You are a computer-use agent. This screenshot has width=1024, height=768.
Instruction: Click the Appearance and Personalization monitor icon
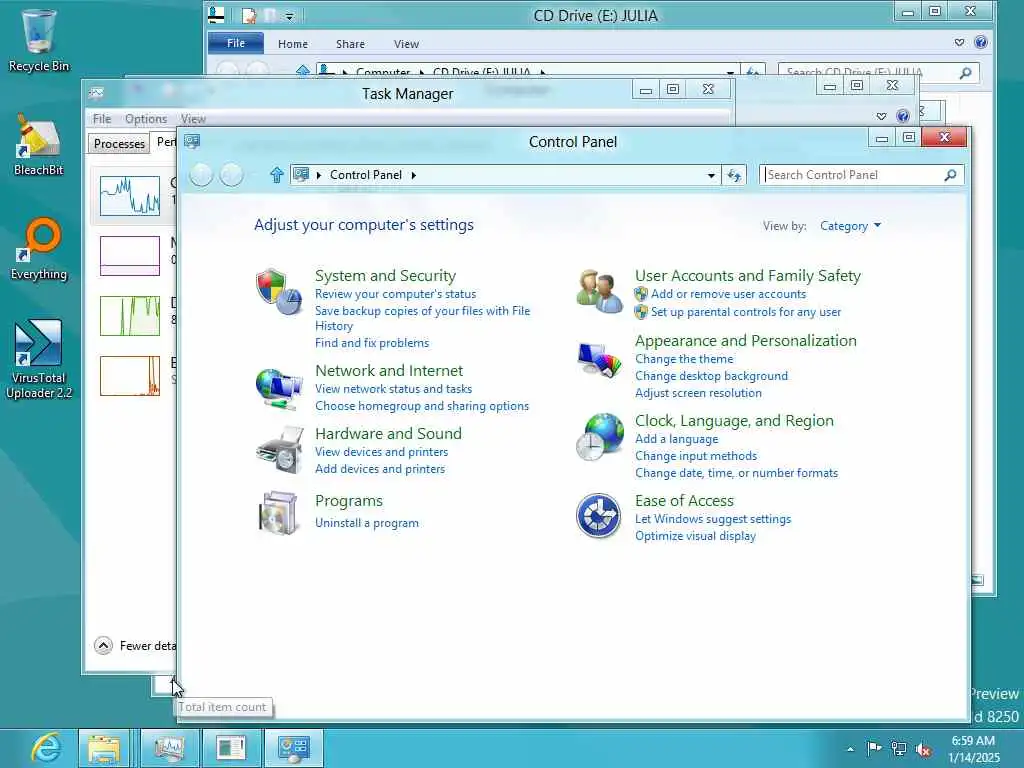pyautogui.click(x=600, y=359)
